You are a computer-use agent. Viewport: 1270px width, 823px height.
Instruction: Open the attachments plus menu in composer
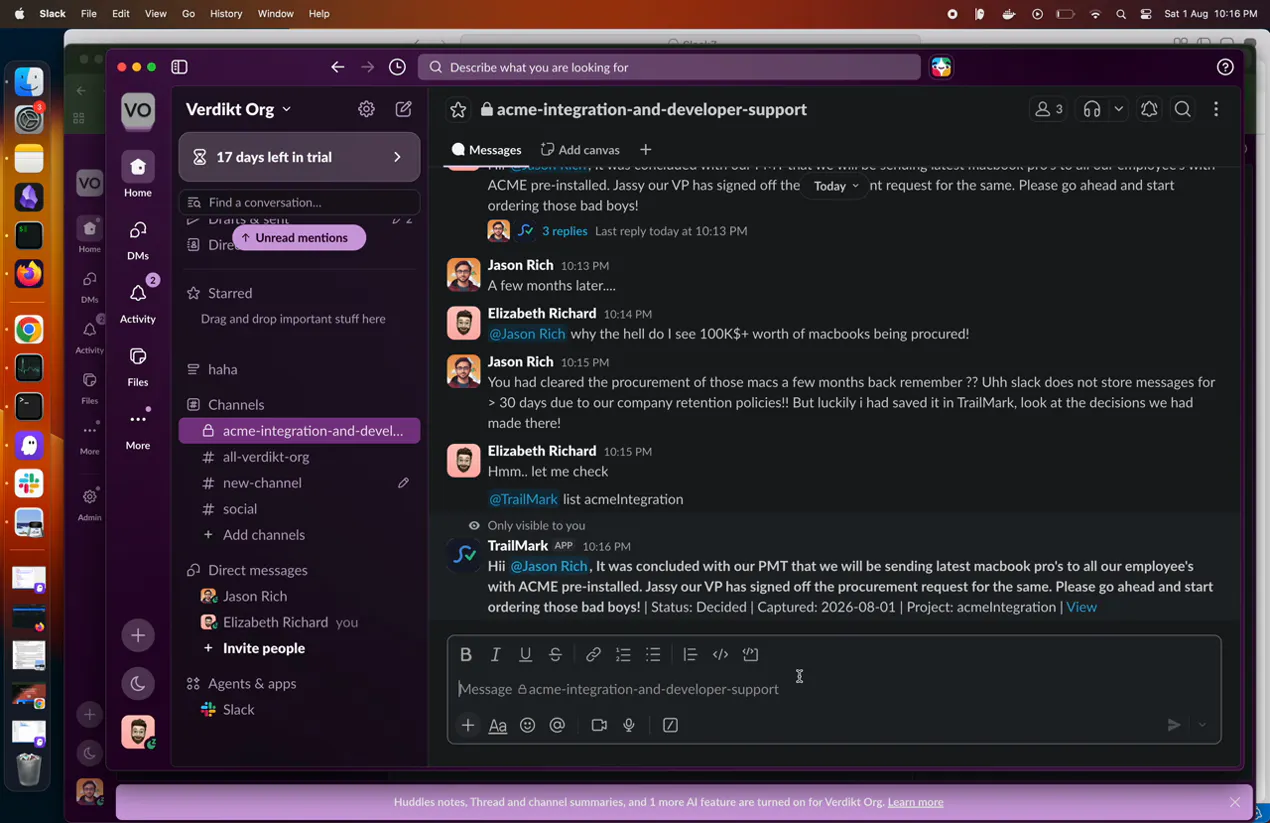tap(468, 725)
